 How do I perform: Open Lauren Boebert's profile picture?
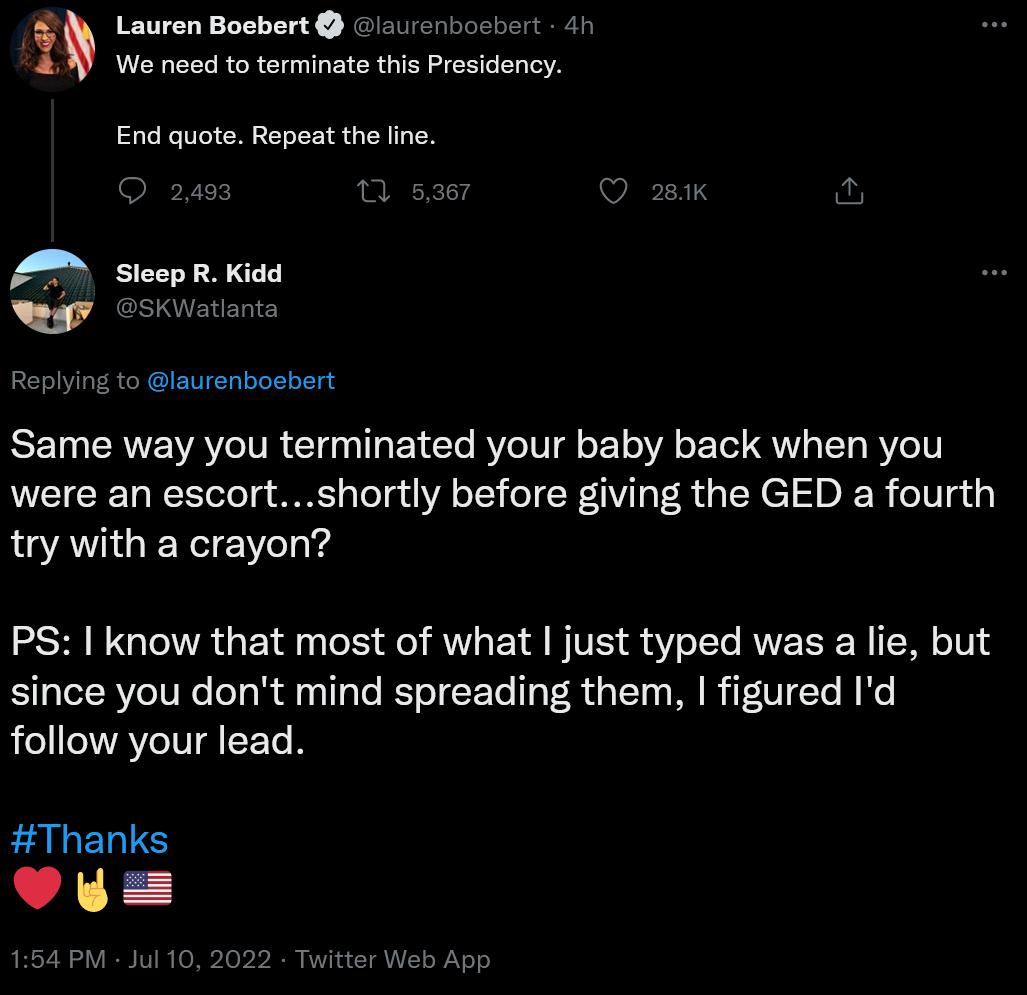click(x=52, y=48)
